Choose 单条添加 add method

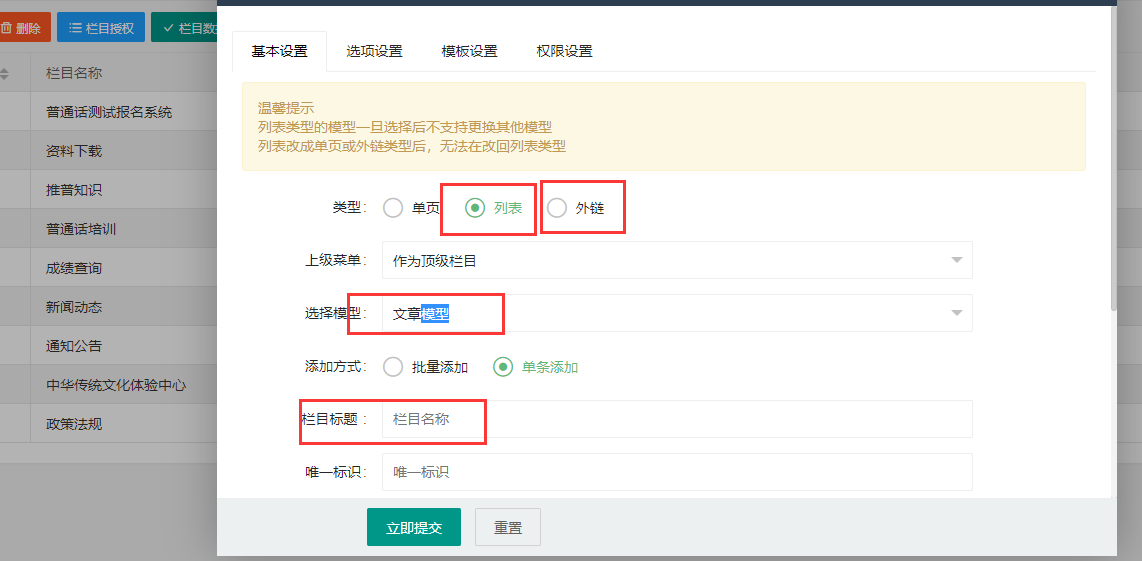click(536, 367)
